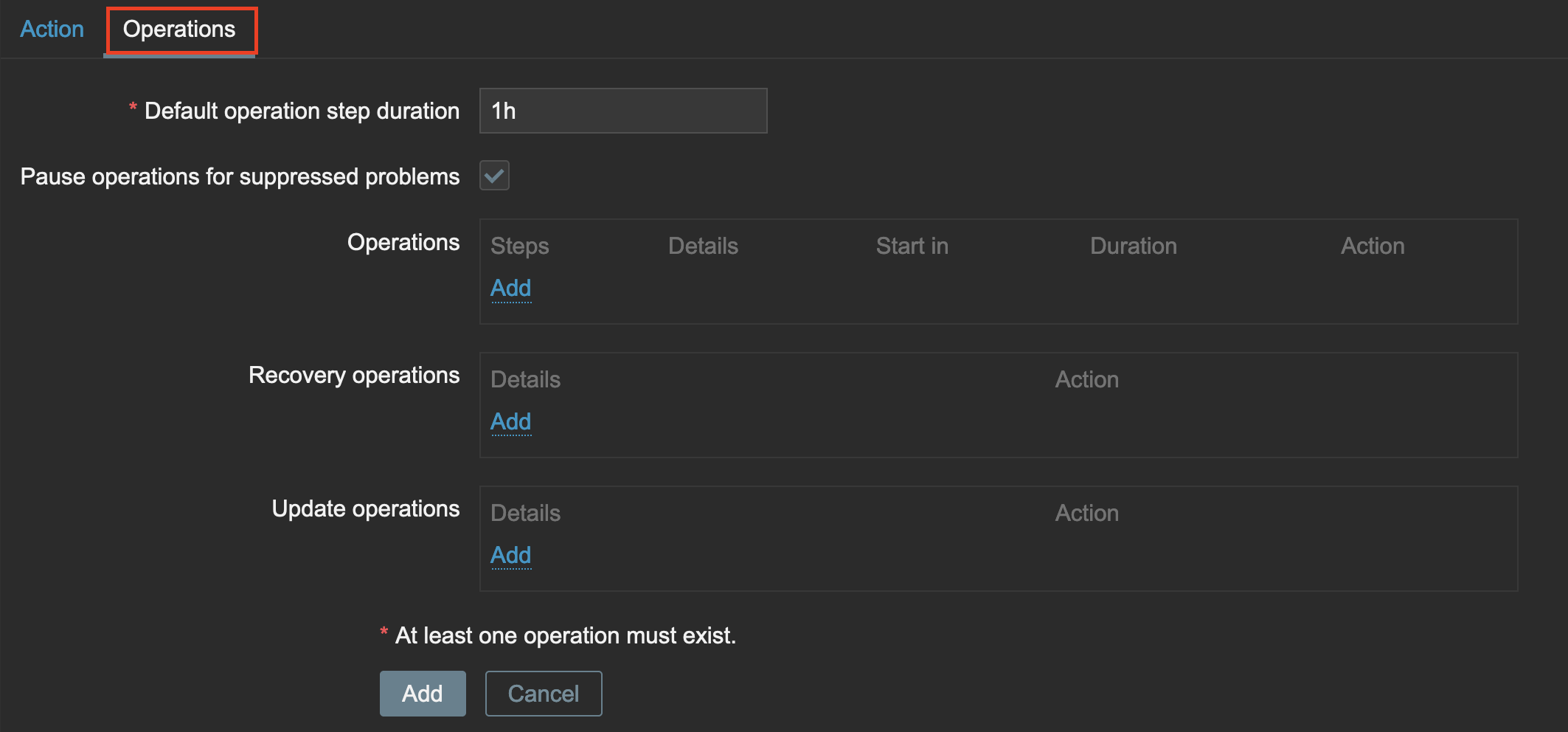Click the Details header in Operations table
The height and width of the screenshot is (732, 1568).
click(703, 246)
